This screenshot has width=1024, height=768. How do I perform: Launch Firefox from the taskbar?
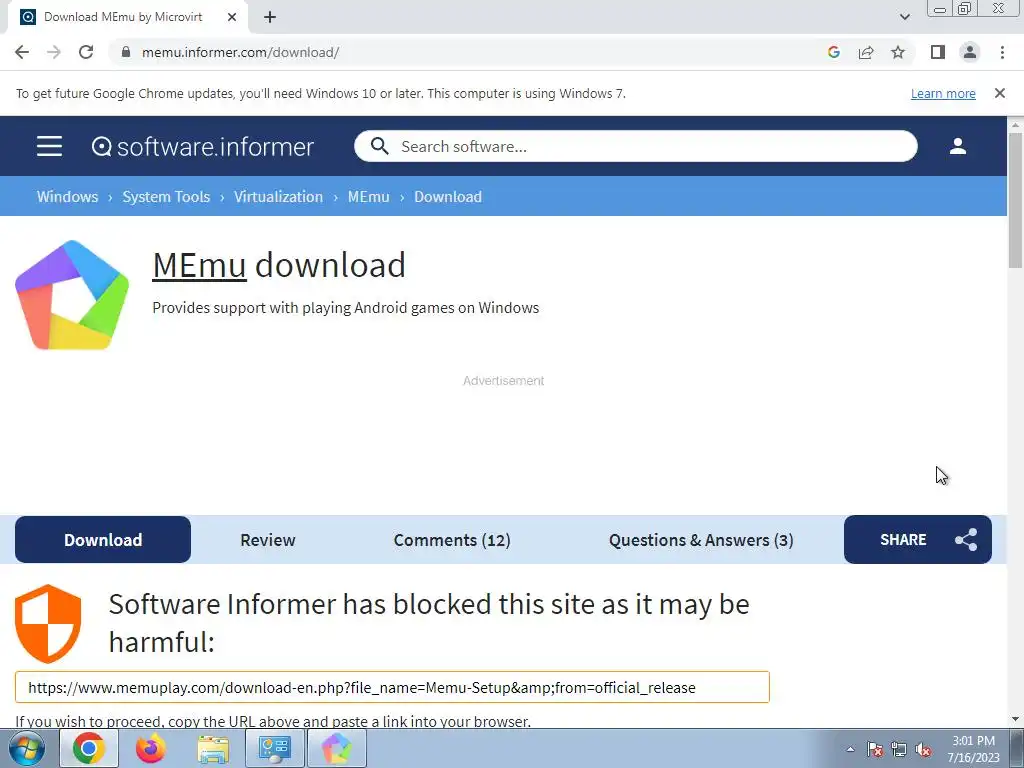(x=151, y=748)
